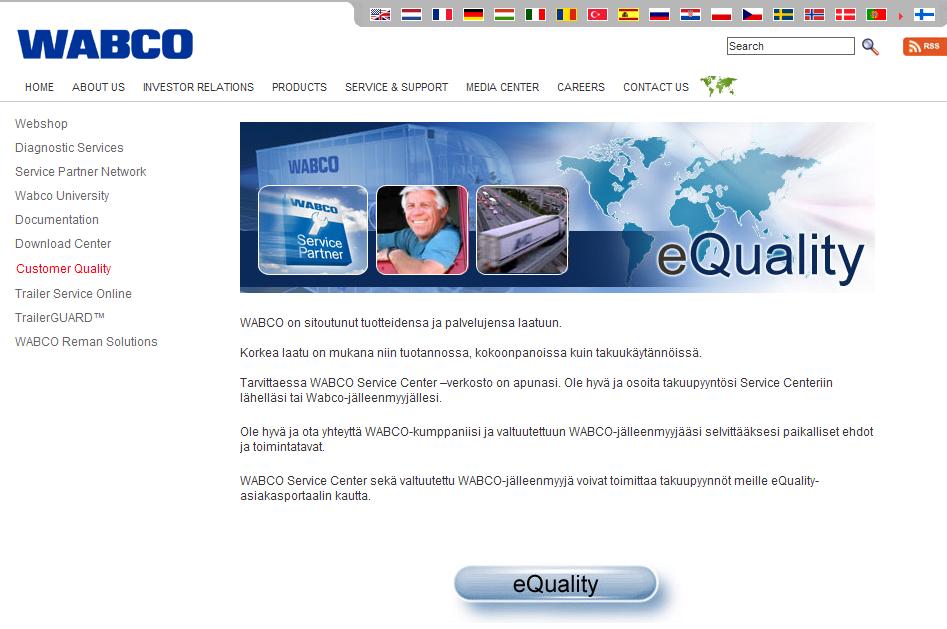The image size is (947, 629).
Task: Click the magnifying glass search icon
Action: 870,47
